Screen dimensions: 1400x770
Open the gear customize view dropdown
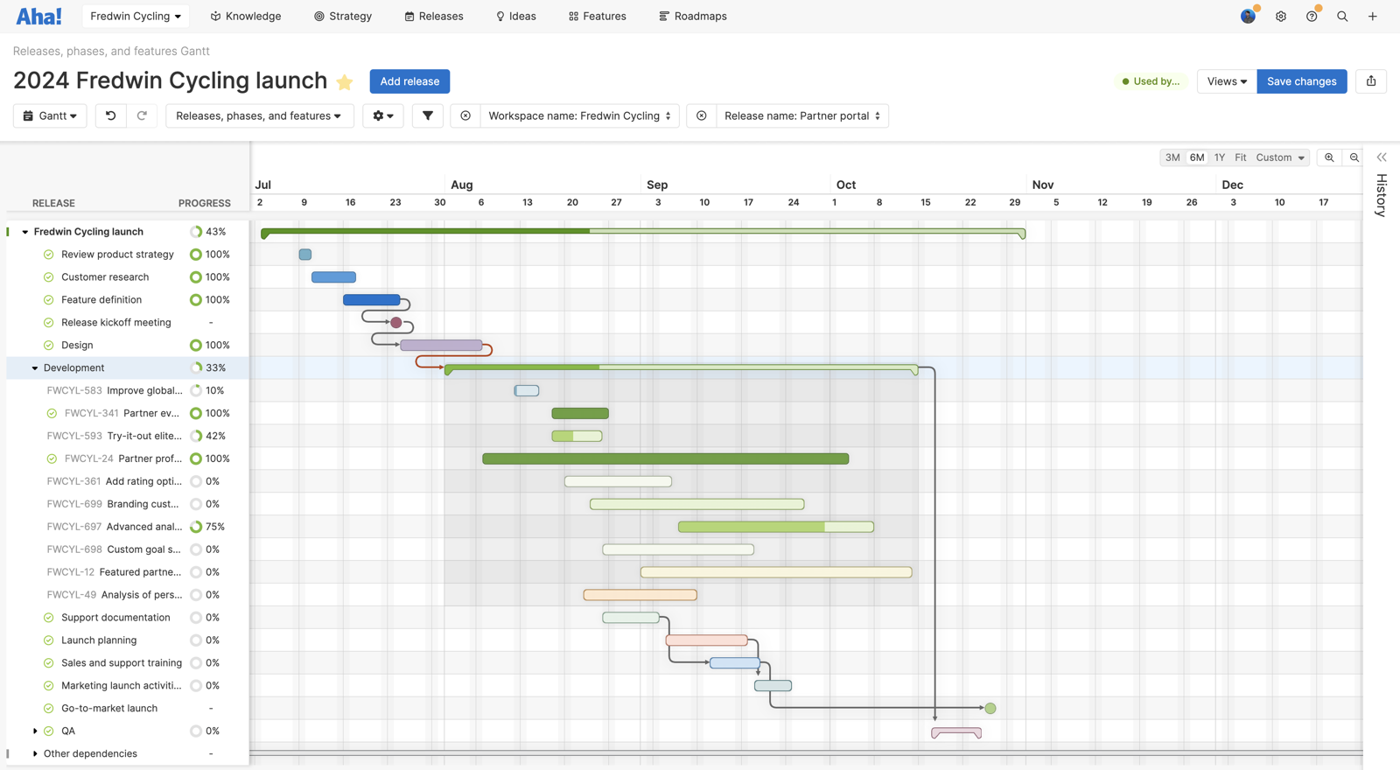pos(383,116)
